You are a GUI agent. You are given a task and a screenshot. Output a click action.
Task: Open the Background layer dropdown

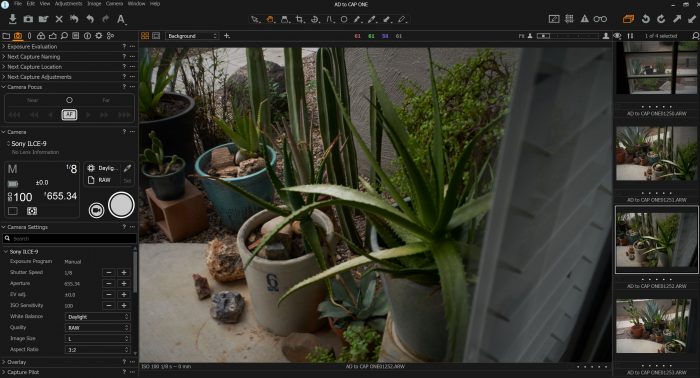click(x=192, y=36)
